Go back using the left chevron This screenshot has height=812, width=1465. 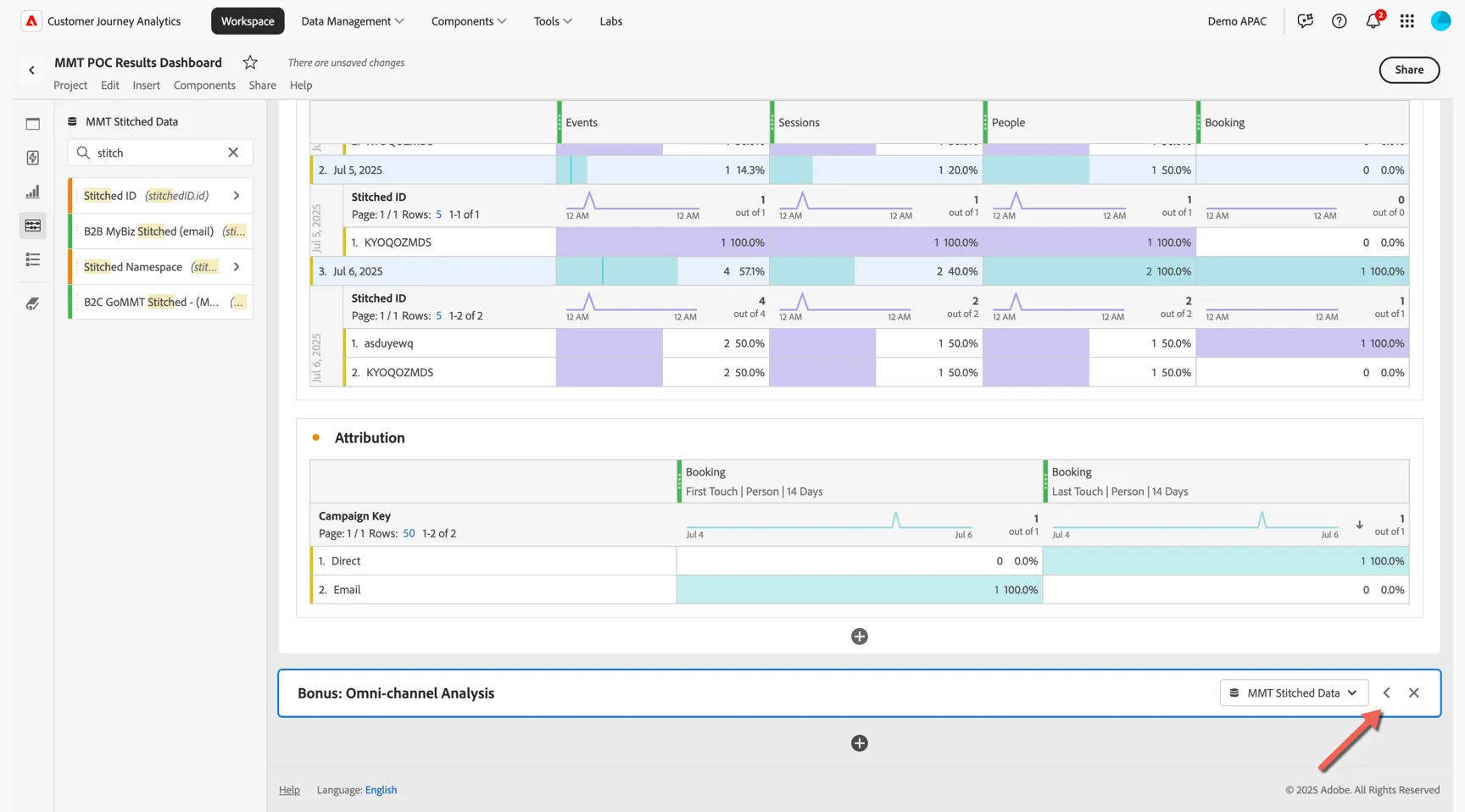coord(31,70)
